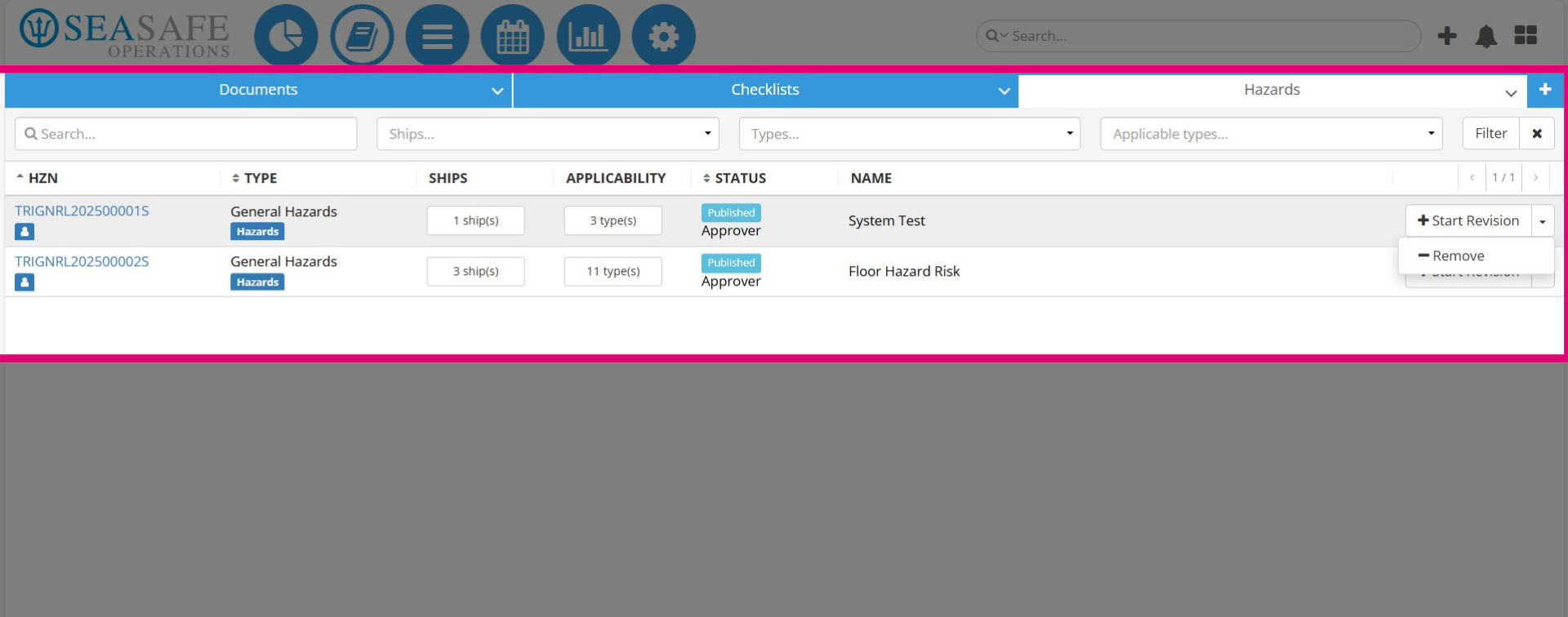This screenshot has width=1568, height=617.
Task: Switch to the Checklists tab
Action: tap(765, 90)
